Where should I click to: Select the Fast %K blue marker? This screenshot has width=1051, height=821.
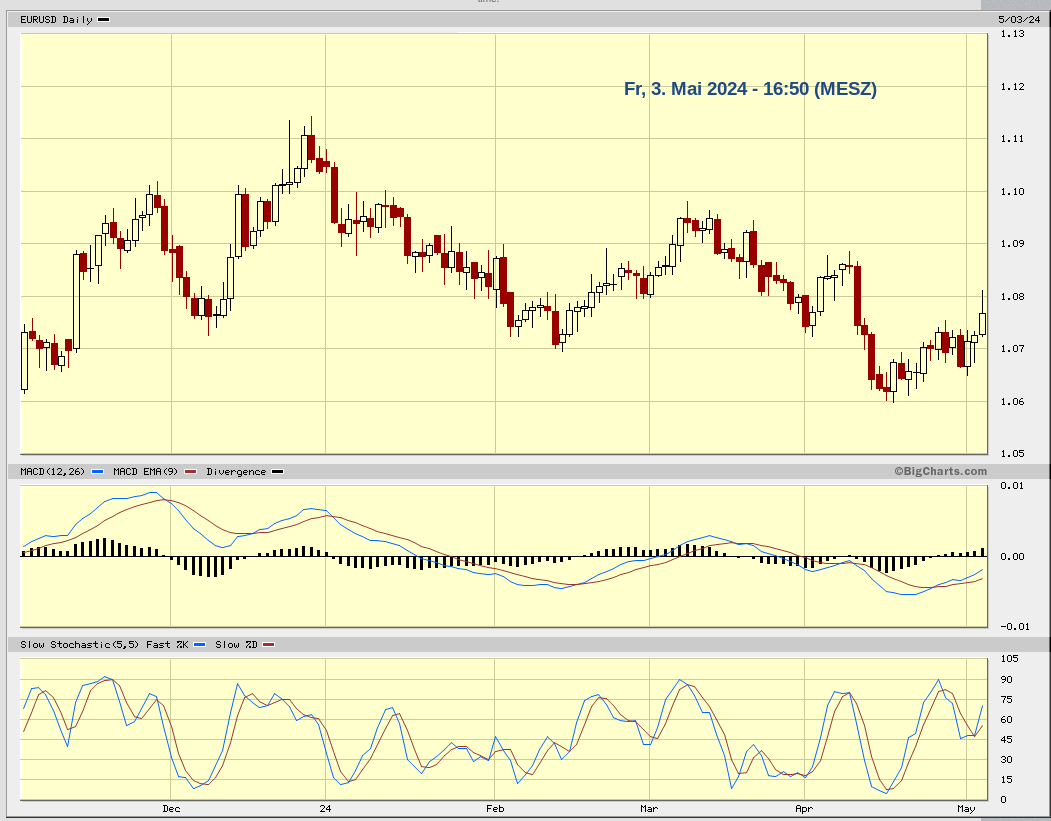[199, 645]
